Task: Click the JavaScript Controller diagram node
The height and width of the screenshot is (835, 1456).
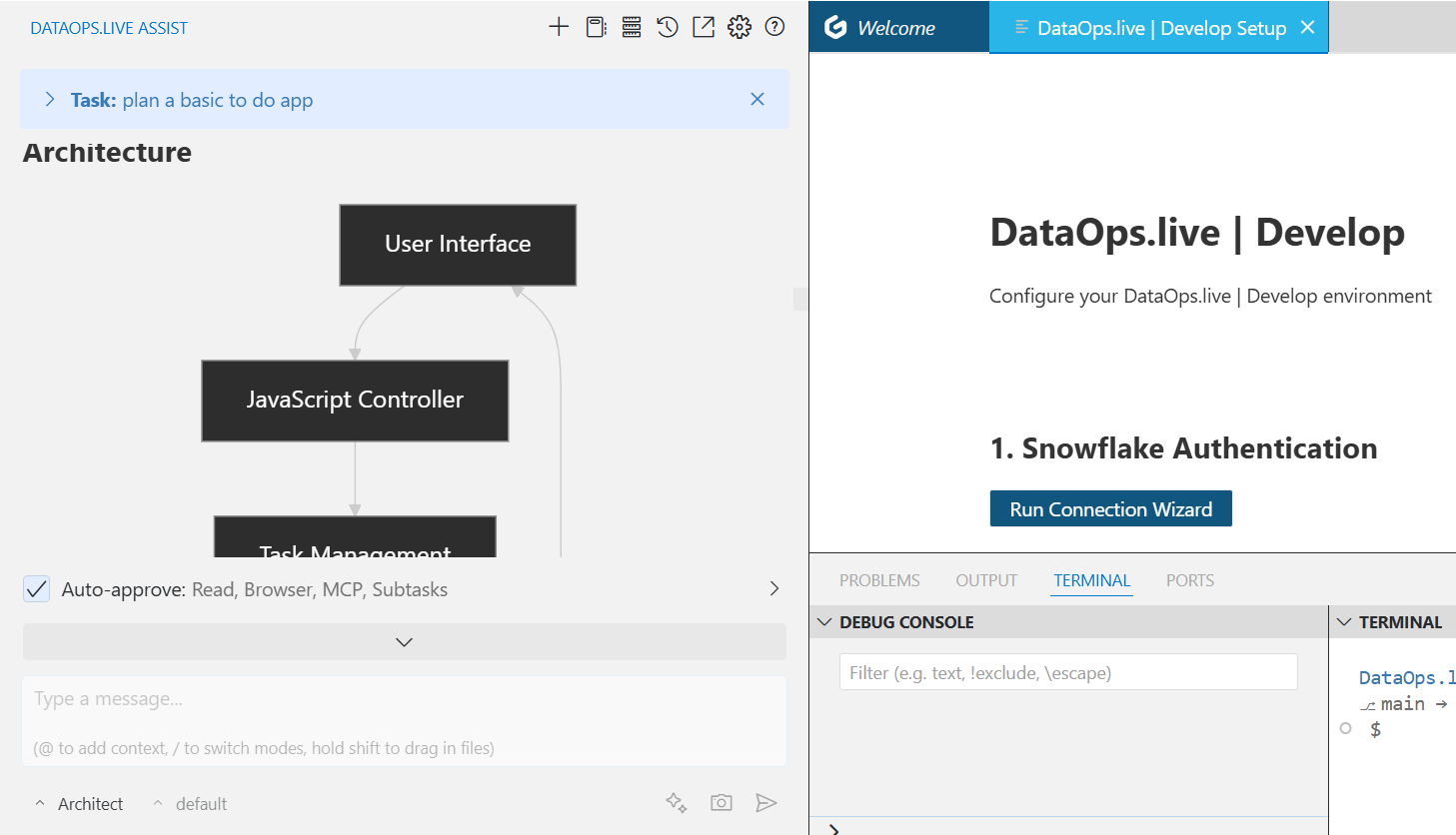Action: [355, 401]
